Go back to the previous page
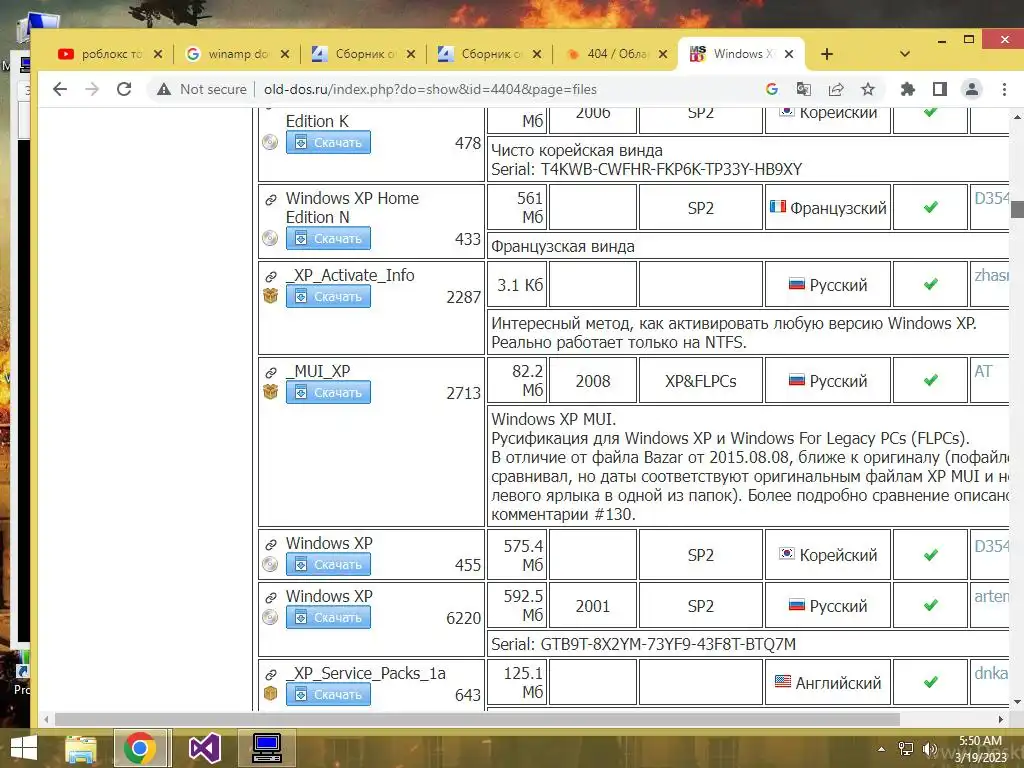 point(59,89)
